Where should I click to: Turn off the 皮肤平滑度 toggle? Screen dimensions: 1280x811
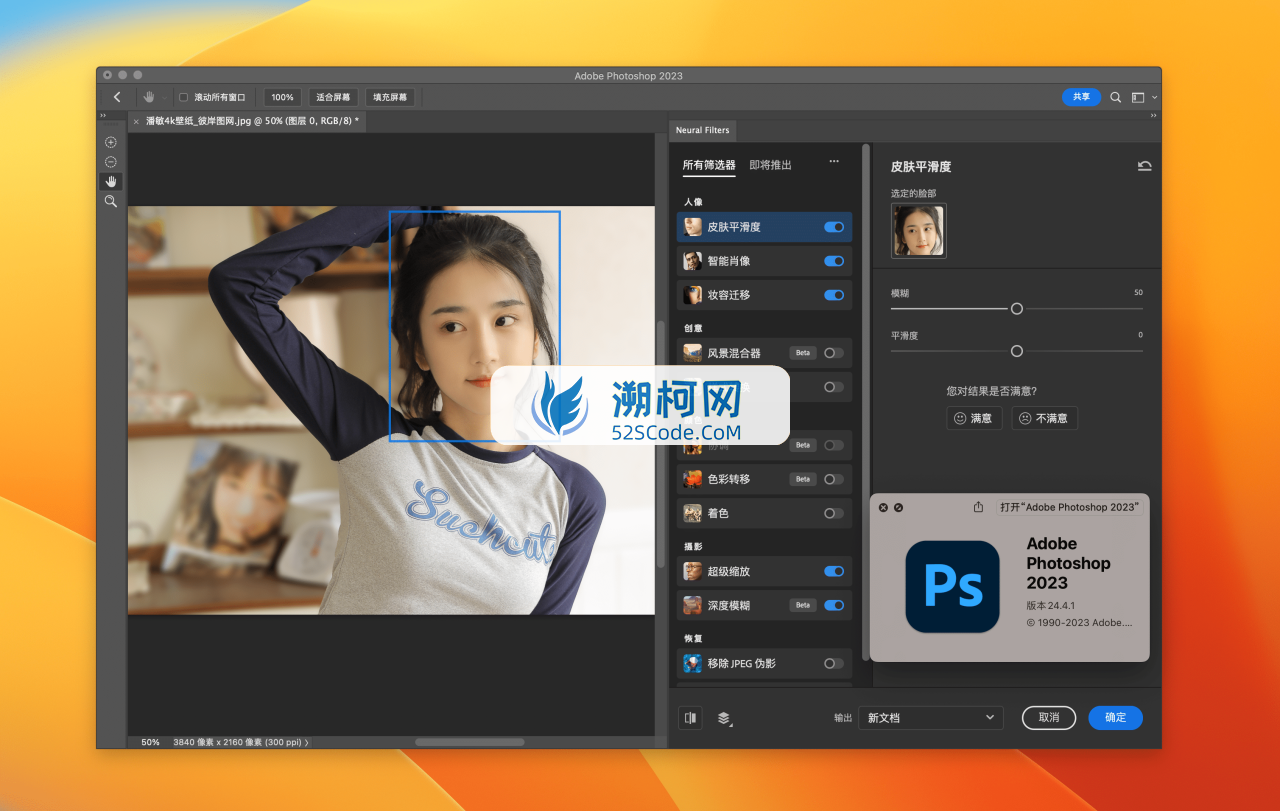834,227
